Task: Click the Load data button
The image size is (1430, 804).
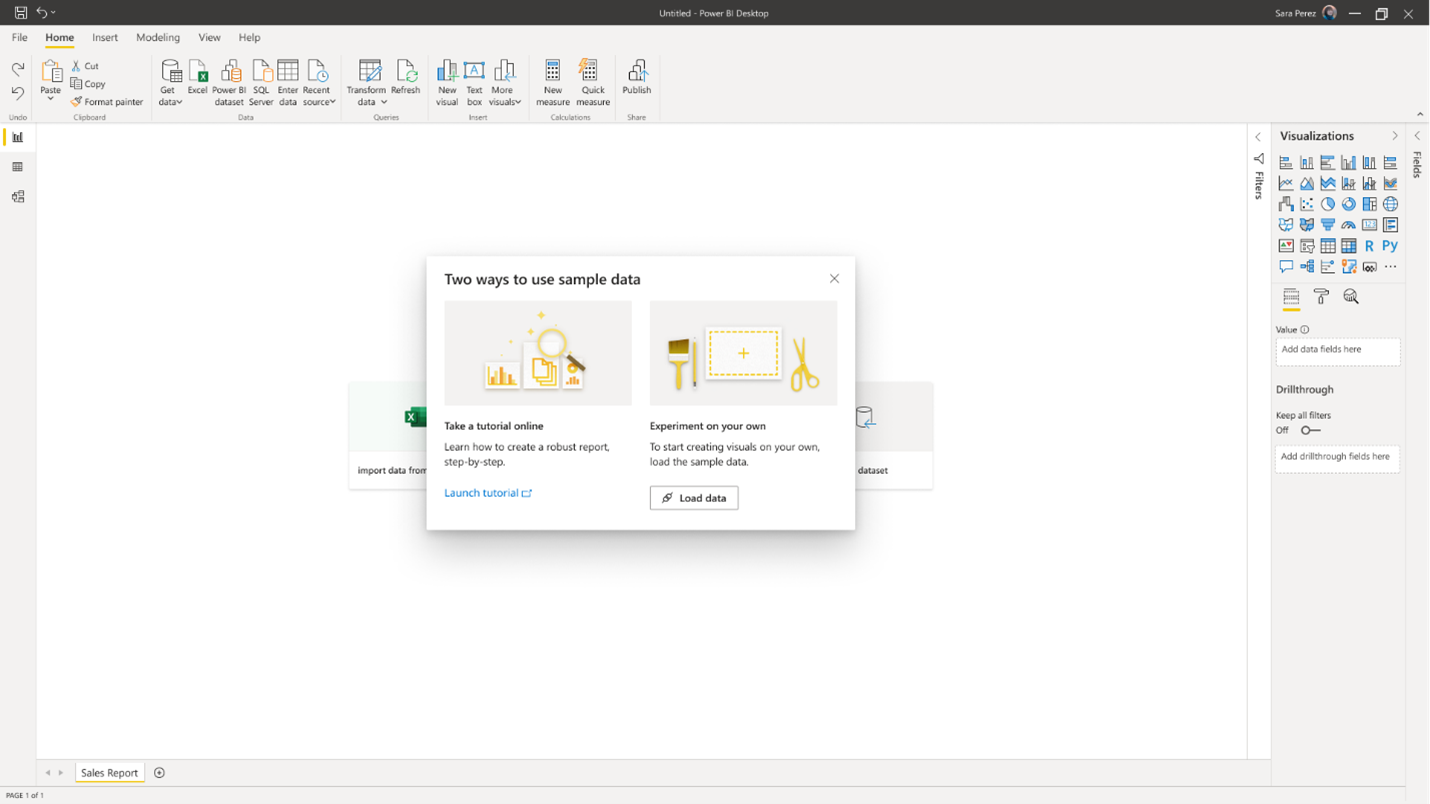Action: pos(694,498)
